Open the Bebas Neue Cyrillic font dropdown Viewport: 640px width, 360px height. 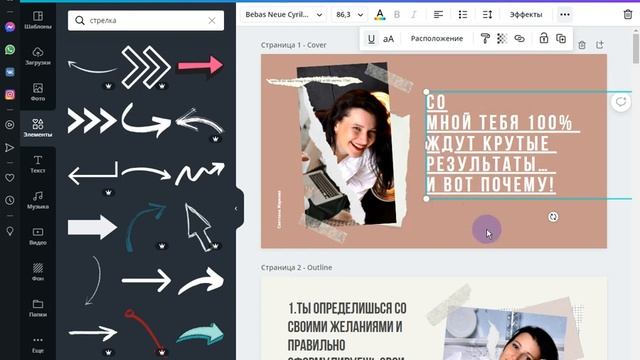pos(283,15)
